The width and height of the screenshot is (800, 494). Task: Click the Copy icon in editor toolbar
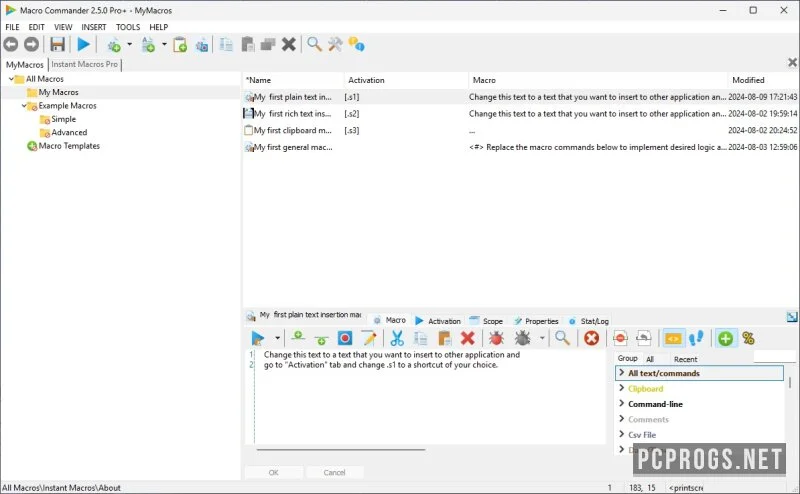[x=420, y=338]
